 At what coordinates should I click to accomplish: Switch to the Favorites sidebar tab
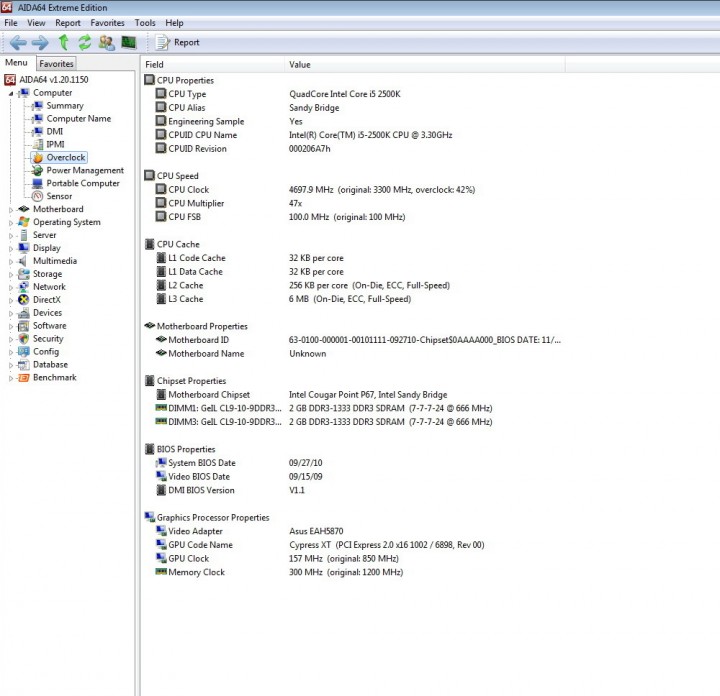56,64
